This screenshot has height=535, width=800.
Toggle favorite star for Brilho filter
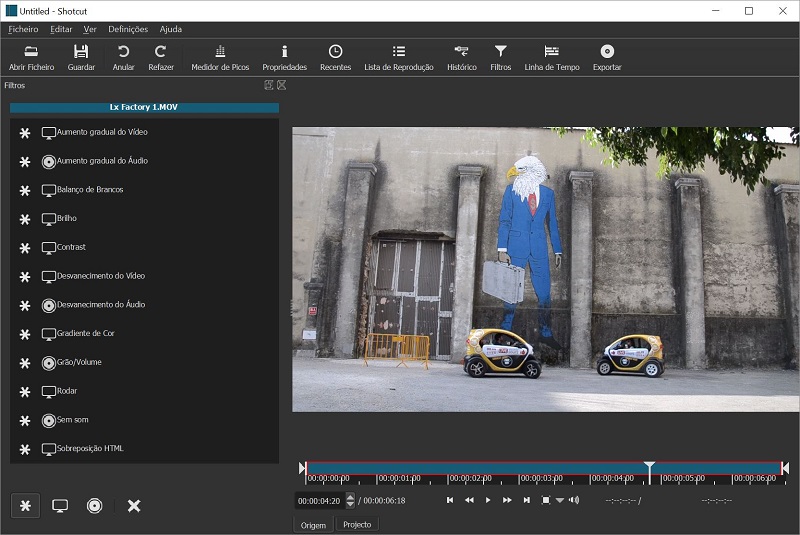coord(24,219)
